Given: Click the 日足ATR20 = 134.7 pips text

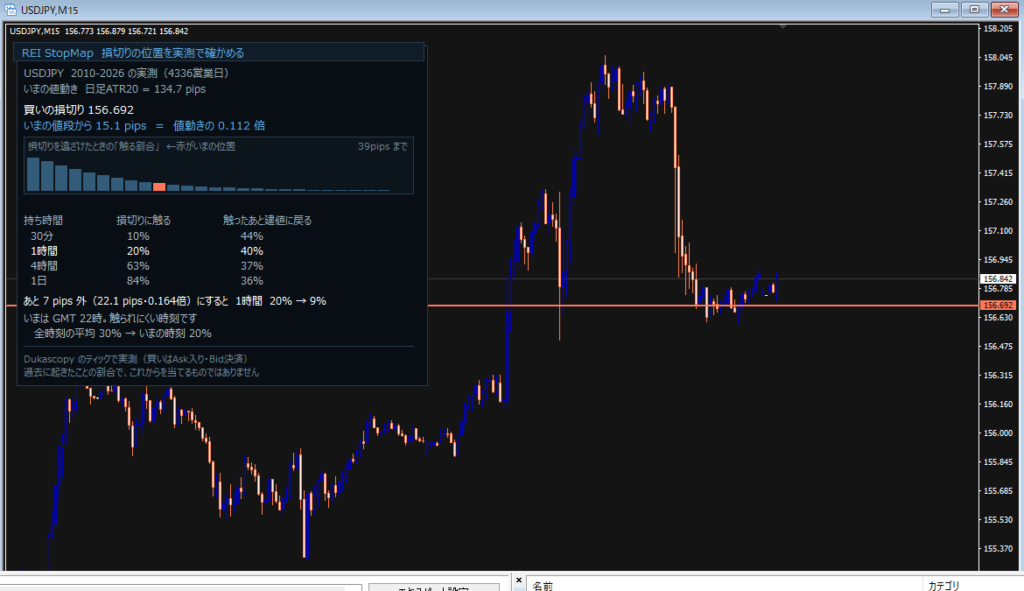Looking at the screenshot, I should [x=146, y=89].
